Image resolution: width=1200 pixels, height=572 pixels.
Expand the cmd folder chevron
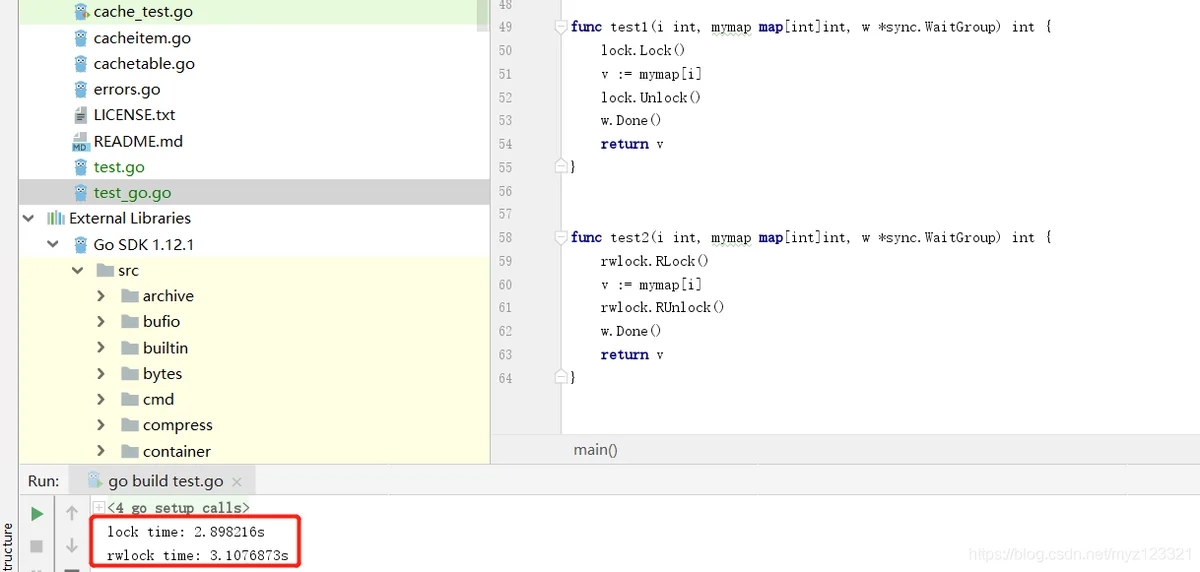[101, 399]
